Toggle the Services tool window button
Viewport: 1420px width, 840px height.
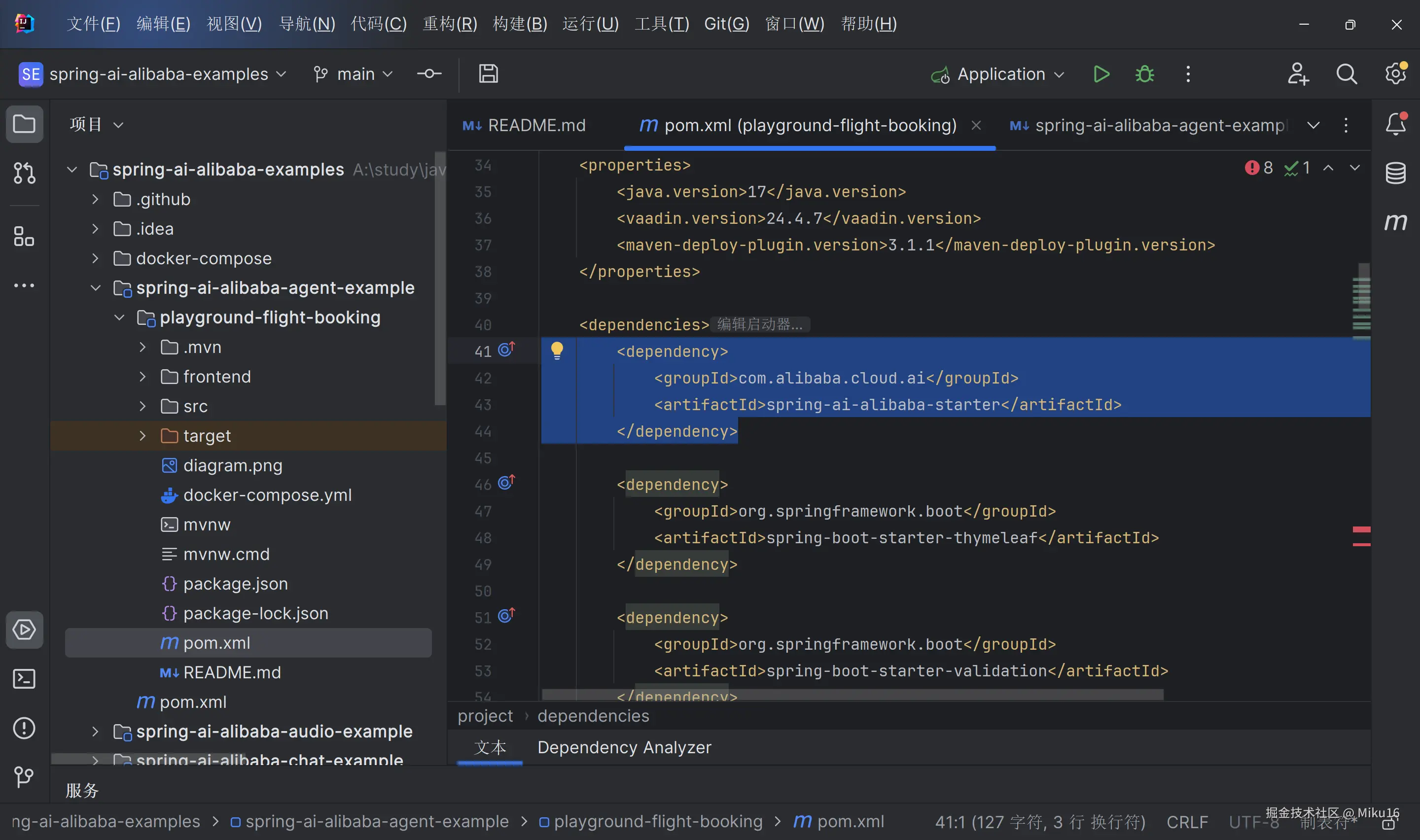pos(24,630)
